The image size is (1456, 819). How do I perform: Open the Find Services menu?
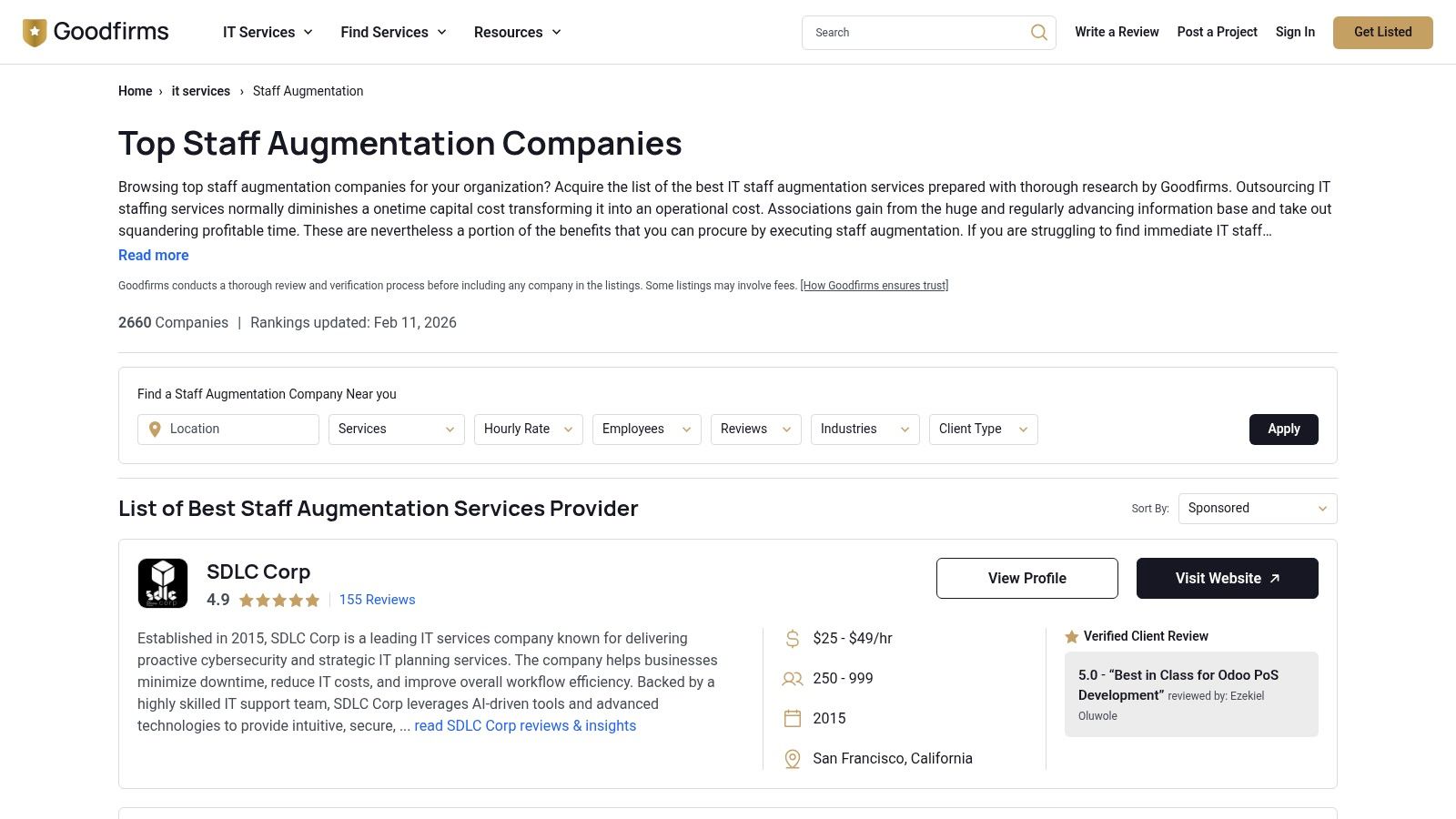pyautogui.click(x=393, y=33)
